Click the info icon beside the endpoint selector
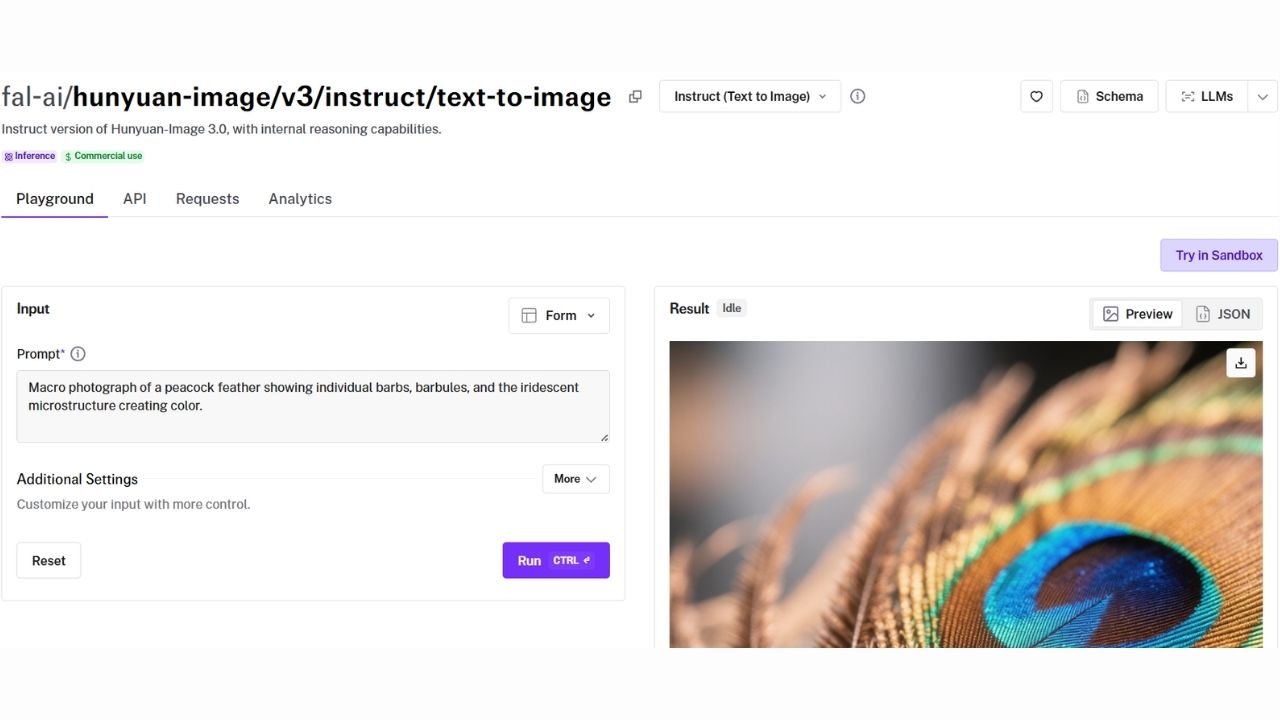The height and width of the screenshot is (720, 1280). [x=857, y=96]
